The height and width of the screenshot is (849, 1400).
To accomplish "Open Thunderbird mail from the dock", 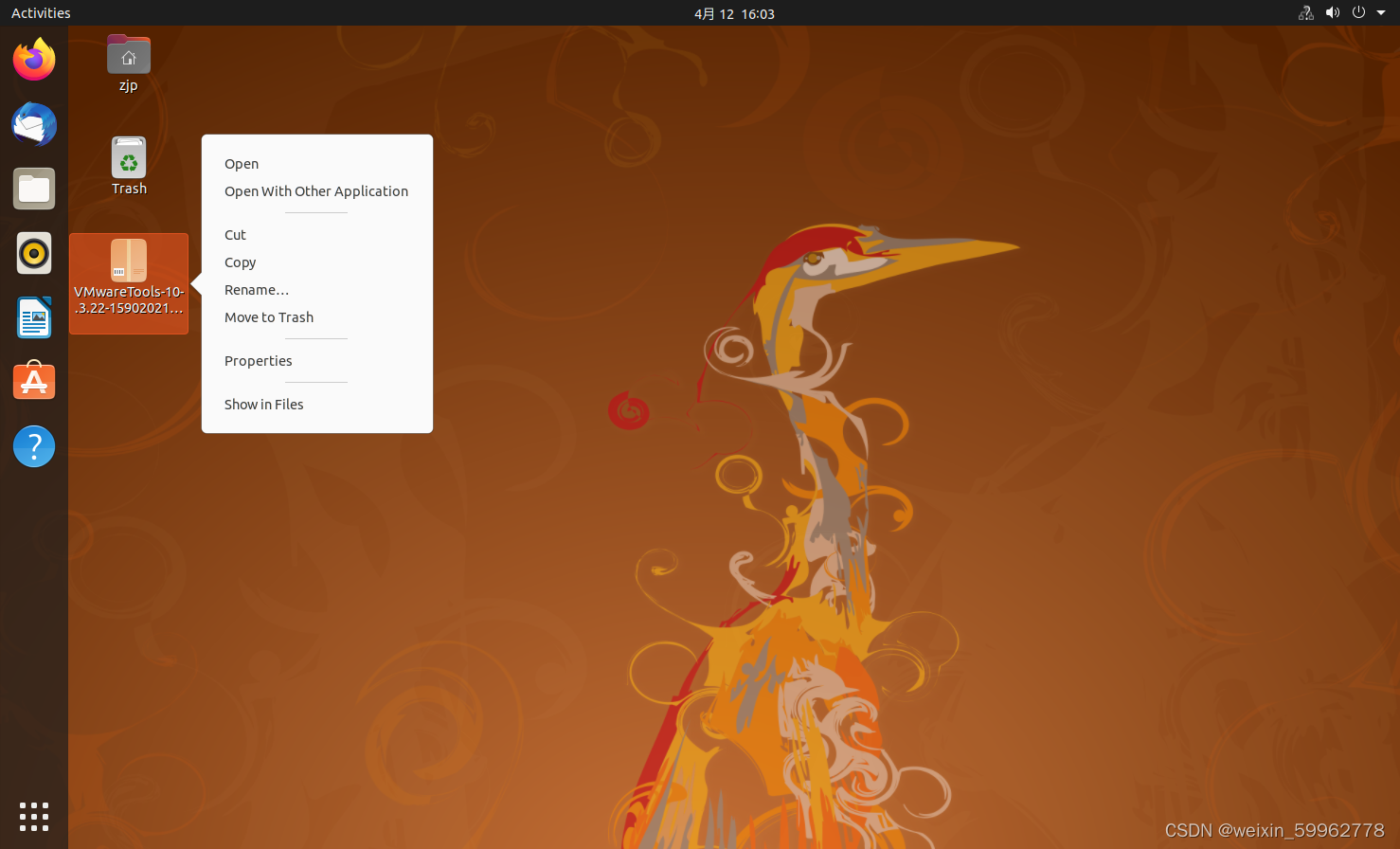I will pyautogui.click(x=34, y=124).
